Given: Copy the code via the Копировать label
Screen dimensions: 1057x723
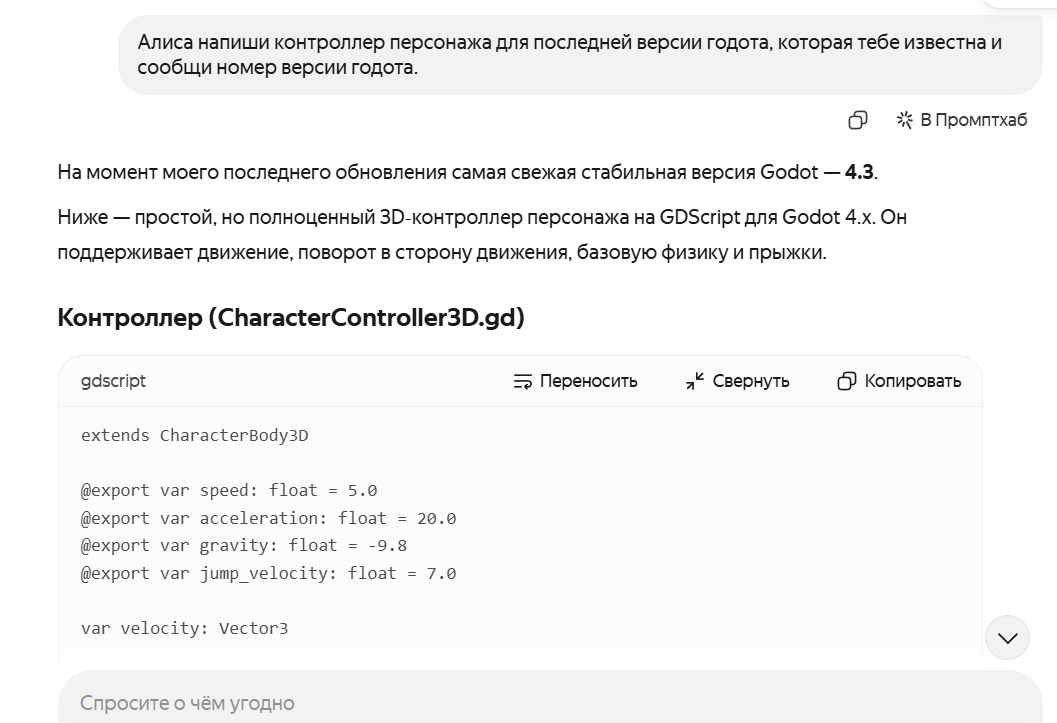Looking at the screenshot, I should (x=913, y=381).
